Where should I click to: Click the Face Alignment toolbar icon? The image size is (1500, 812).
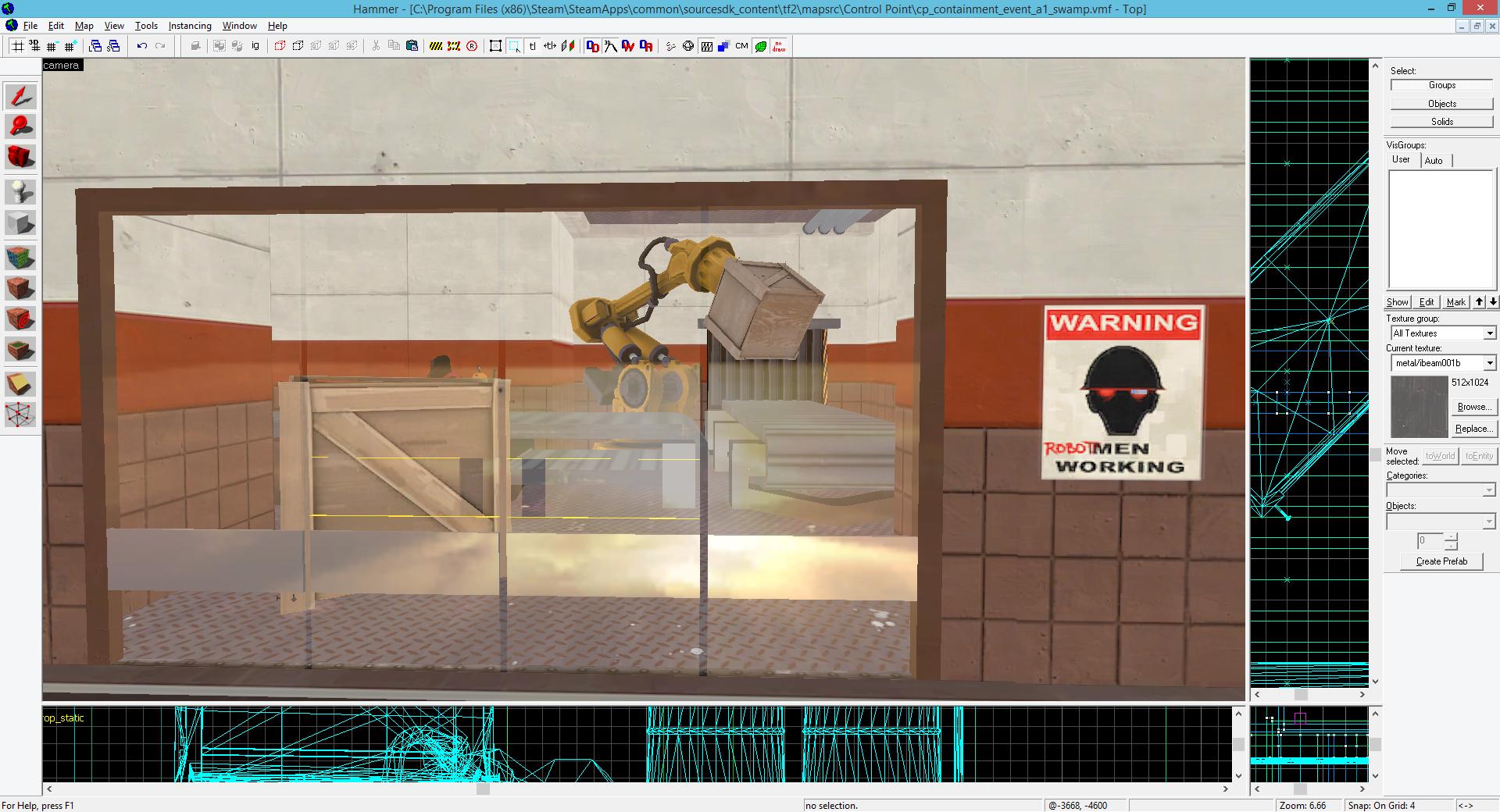[568, 46]
